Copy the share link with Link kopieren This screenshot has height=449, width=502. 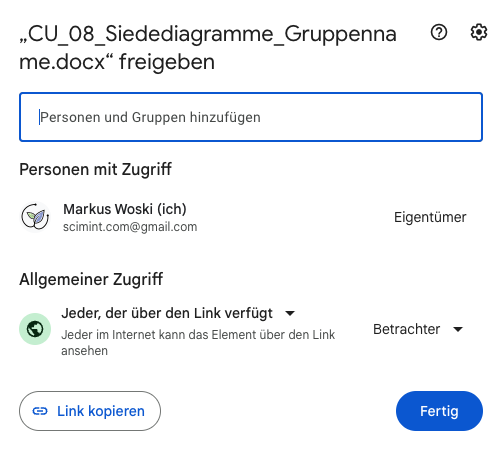click(x=90, y=411)
